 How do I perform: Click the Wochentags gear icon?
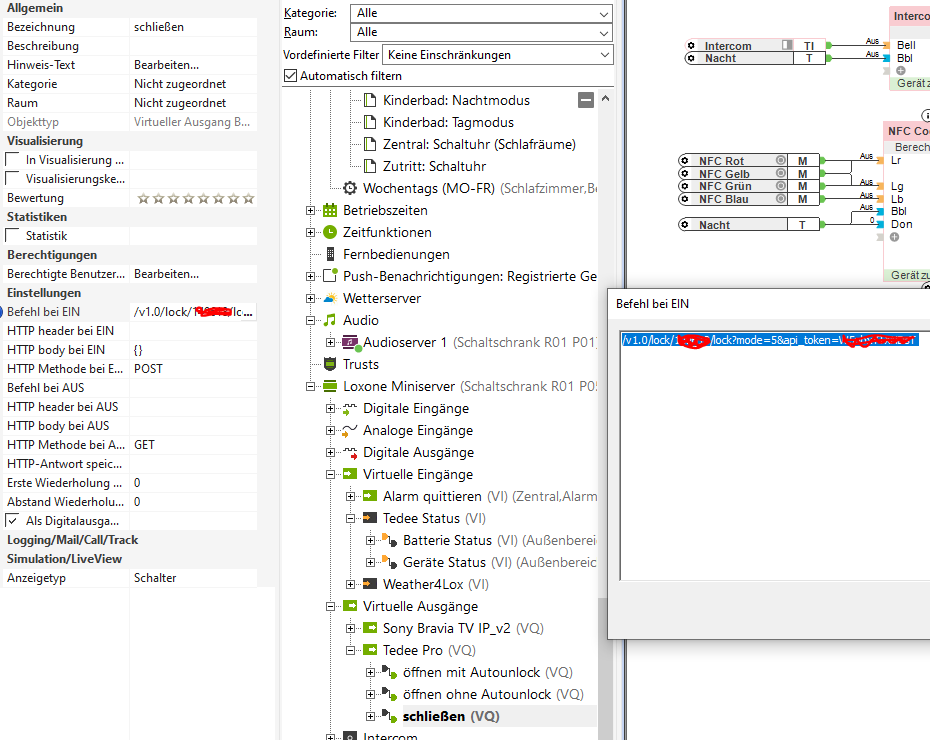pyautogui.click(x=350, y=188)
